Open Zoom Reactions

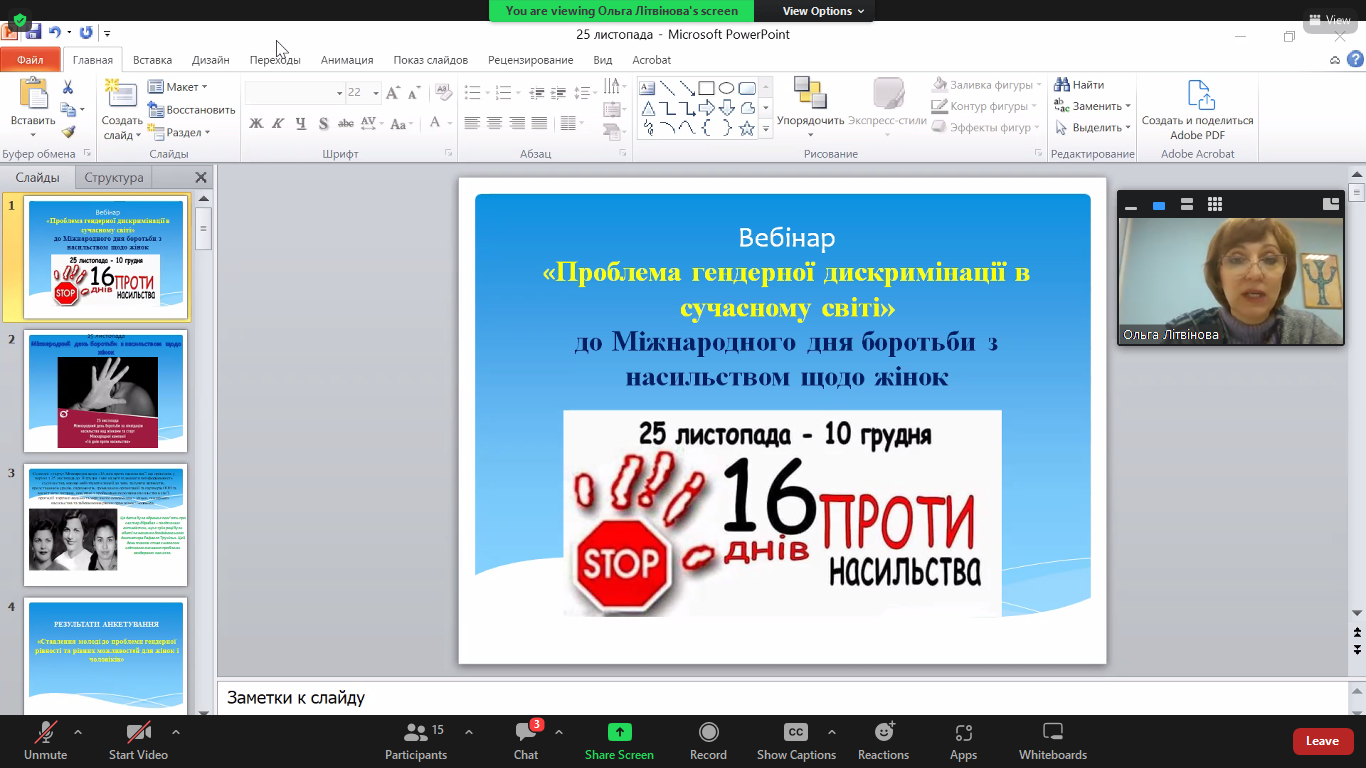[883, 742]
